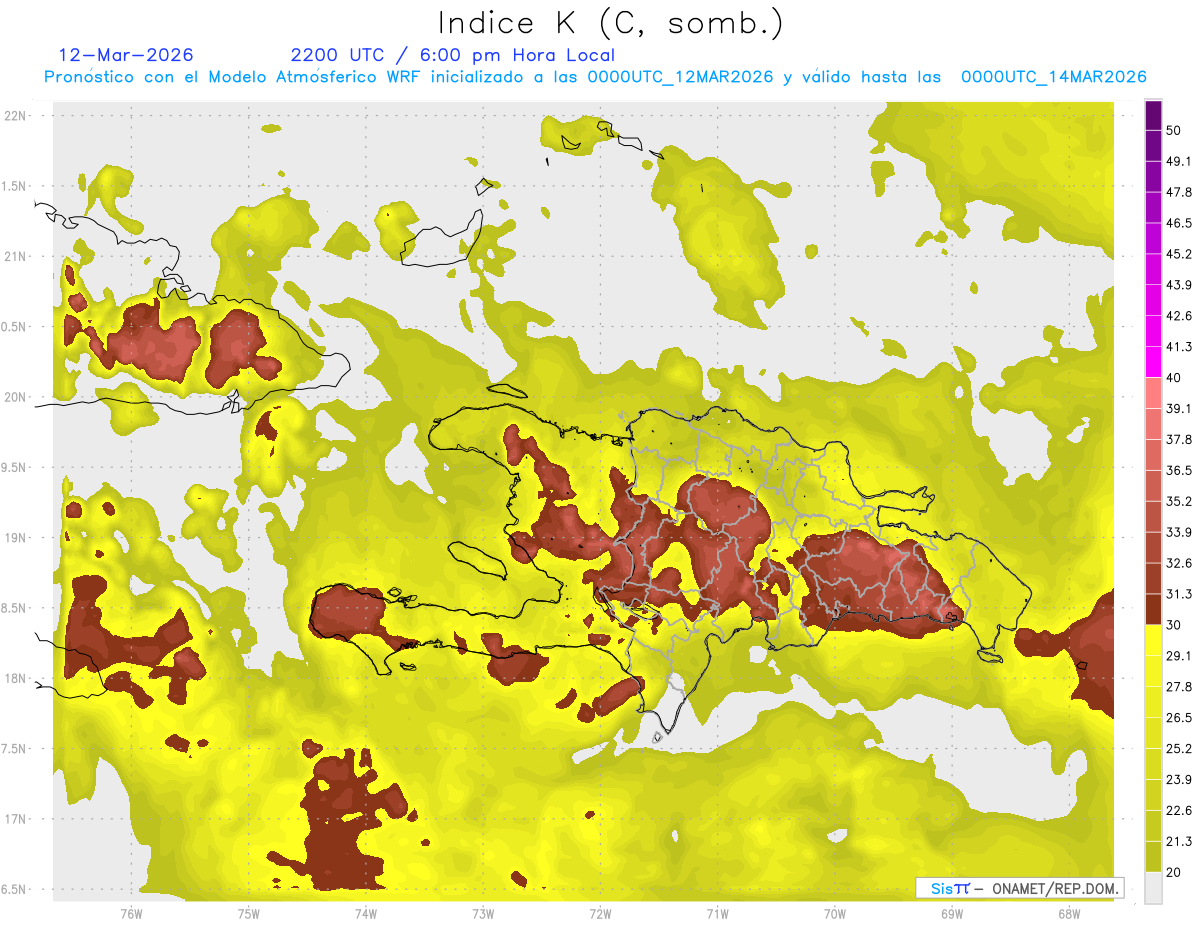Viewport: 1200px width, 927px height.
Task: Click the '46.5' colorbar label
Action: (x=1179, y=224)
